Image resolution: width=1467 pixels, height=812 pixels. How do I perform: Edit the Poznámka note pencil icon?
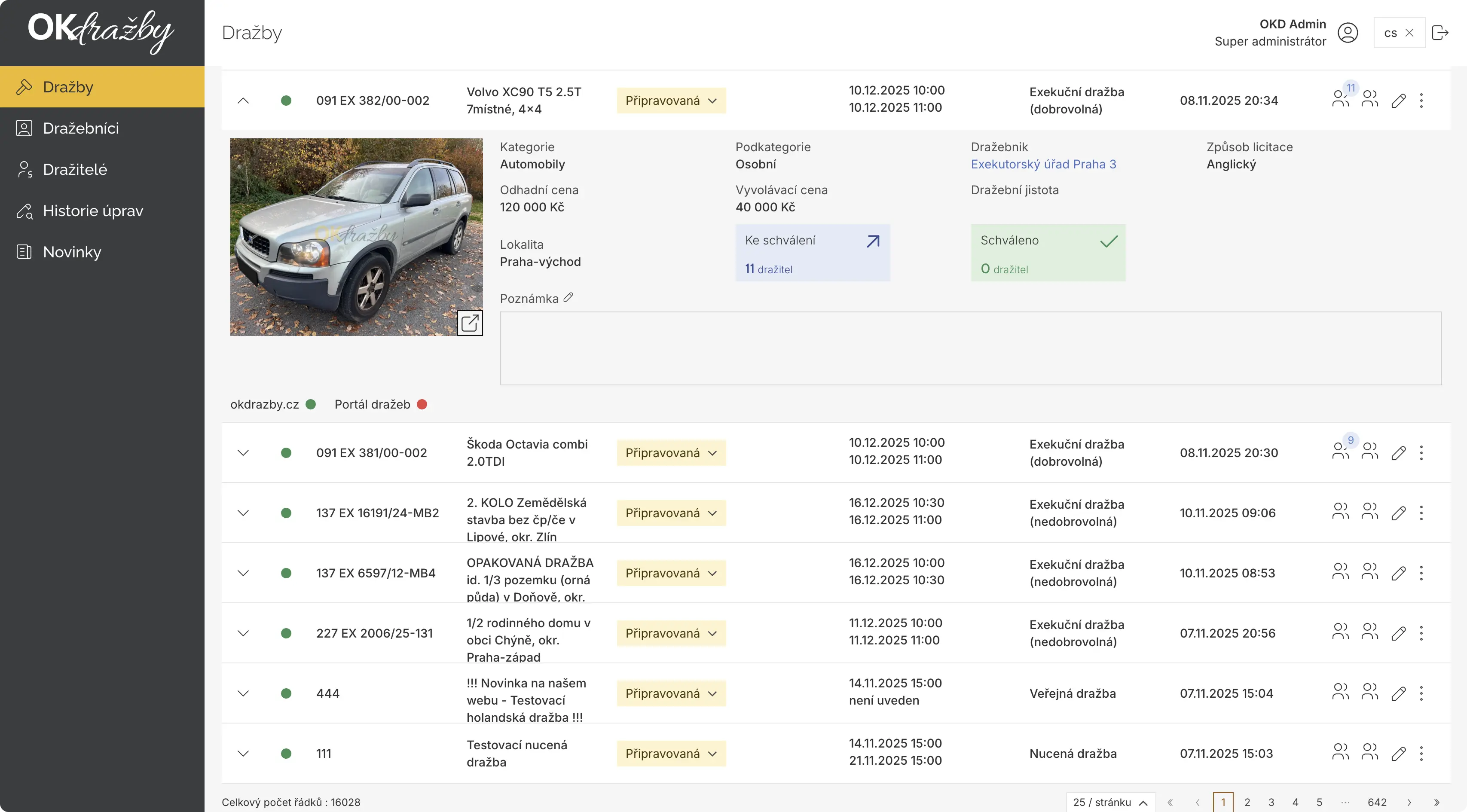(568, 297)
